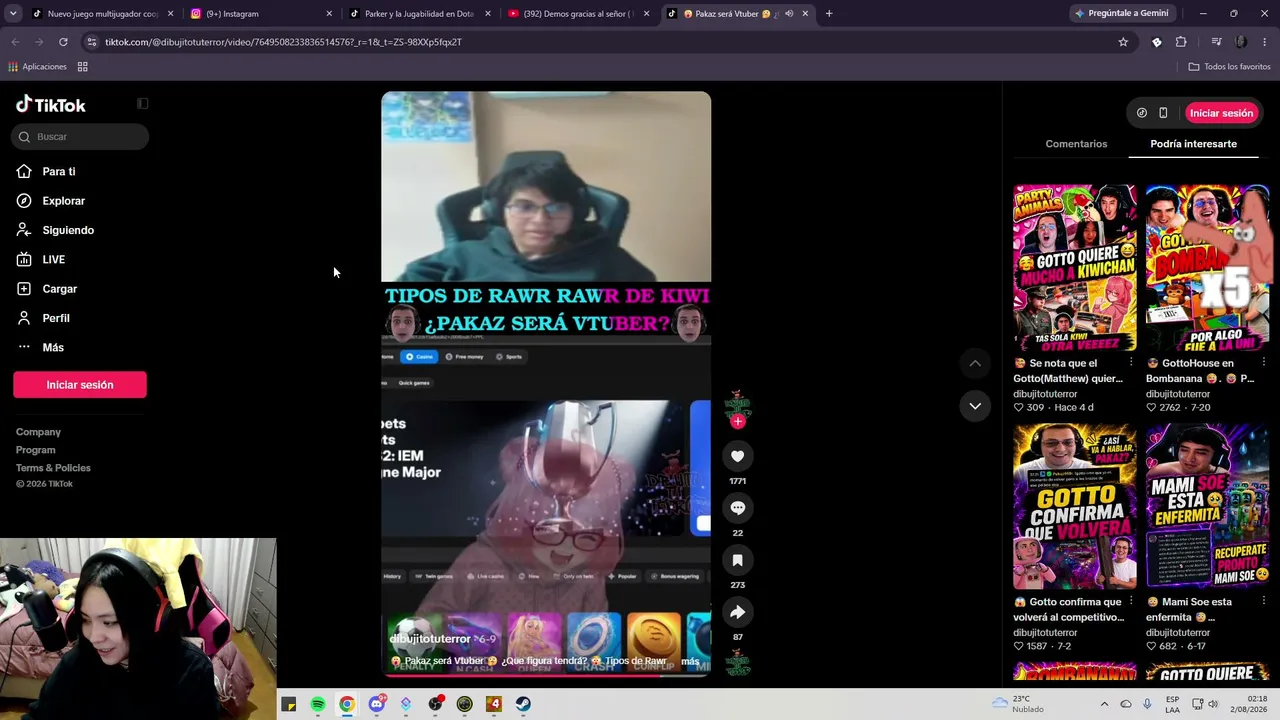The height and width of the screenshot is (720, 1280).
Task: Open the Aplicaciones bookmarks shortcut
Action: pyautogui.click(x=37, y=67)
